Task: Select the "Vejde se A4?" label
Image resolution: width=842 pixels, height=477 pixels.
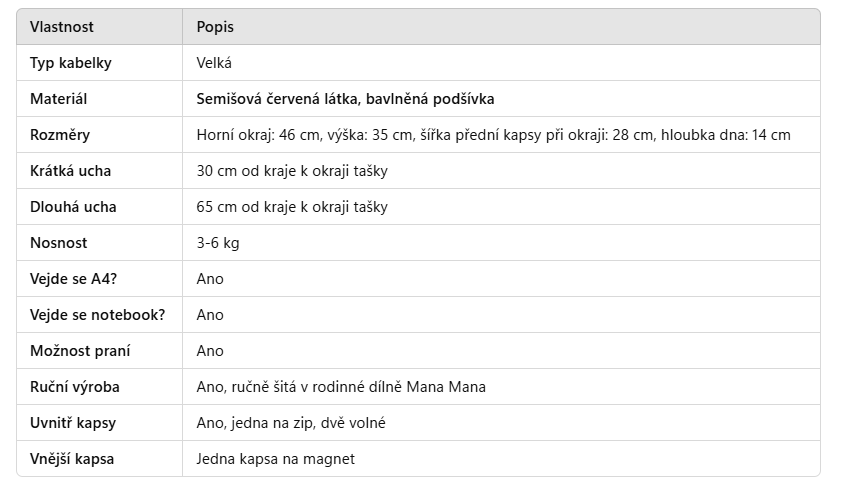Action: tap(73, 279)
